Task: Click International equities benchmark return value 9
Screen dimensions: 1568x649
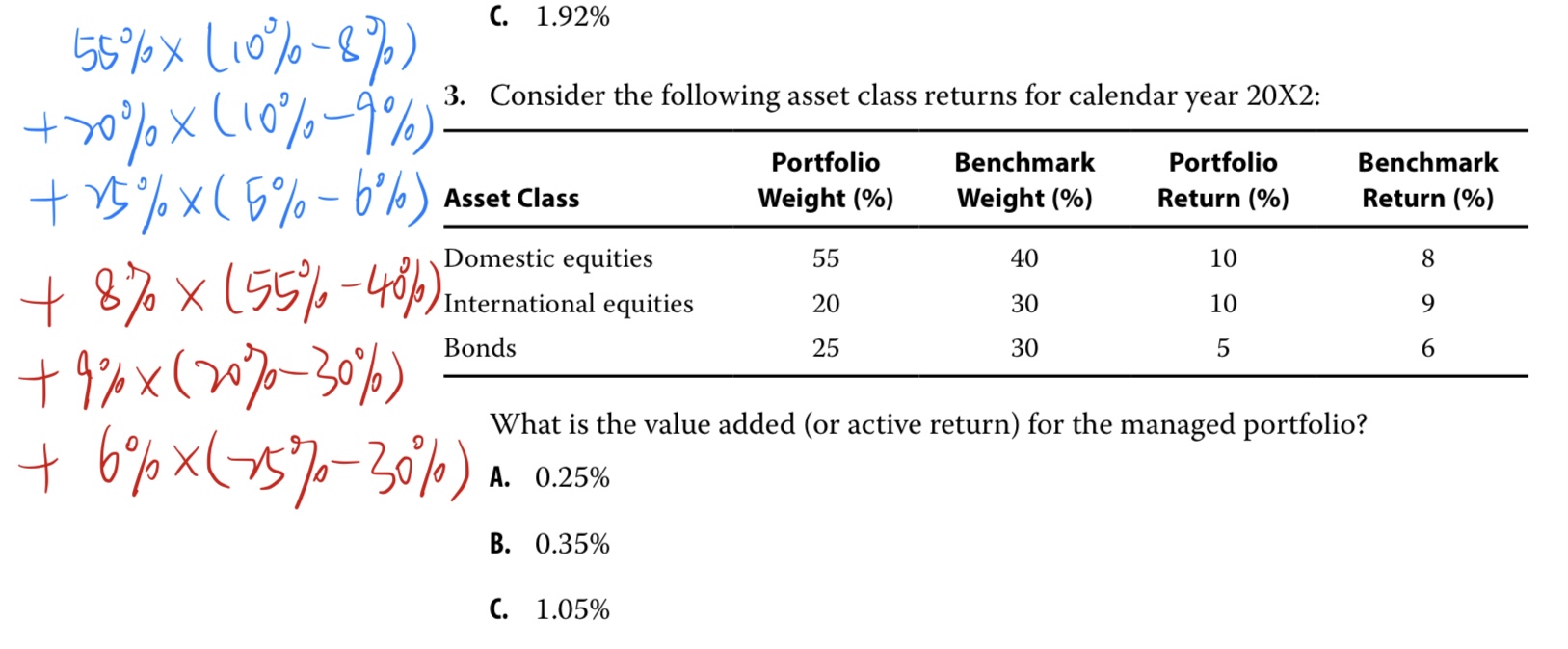Action: tap(1427, 304)
